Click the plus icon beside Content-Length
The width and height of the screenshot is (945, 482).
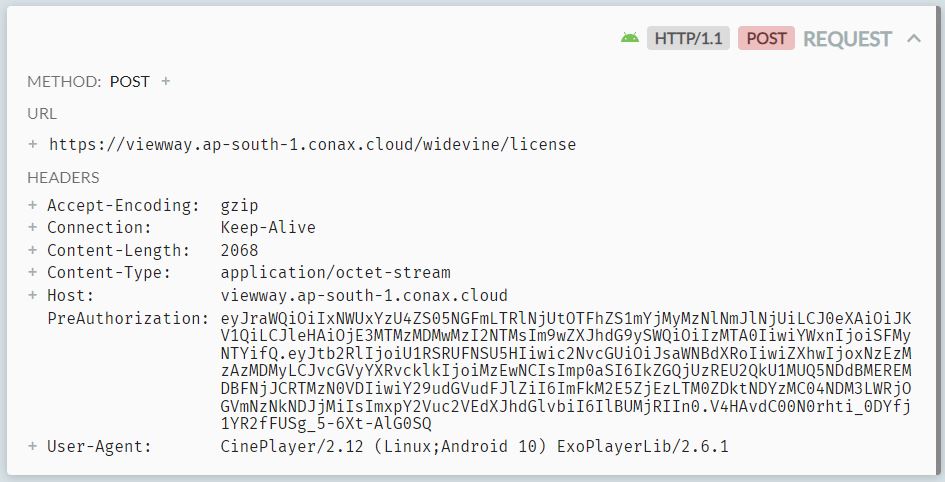(33, 250)
